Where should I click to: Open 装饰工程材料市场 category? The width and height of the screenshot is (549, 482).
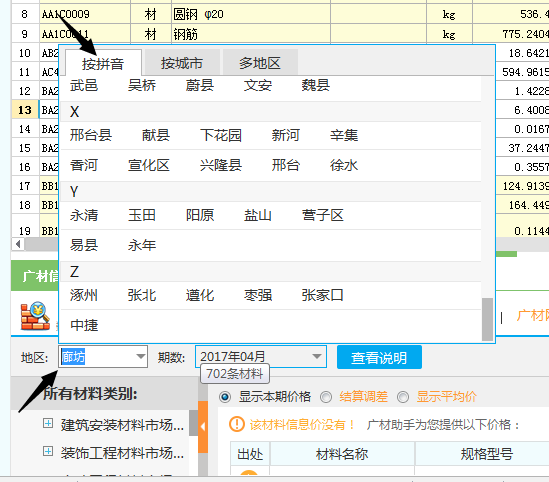[x=122, y=453]
